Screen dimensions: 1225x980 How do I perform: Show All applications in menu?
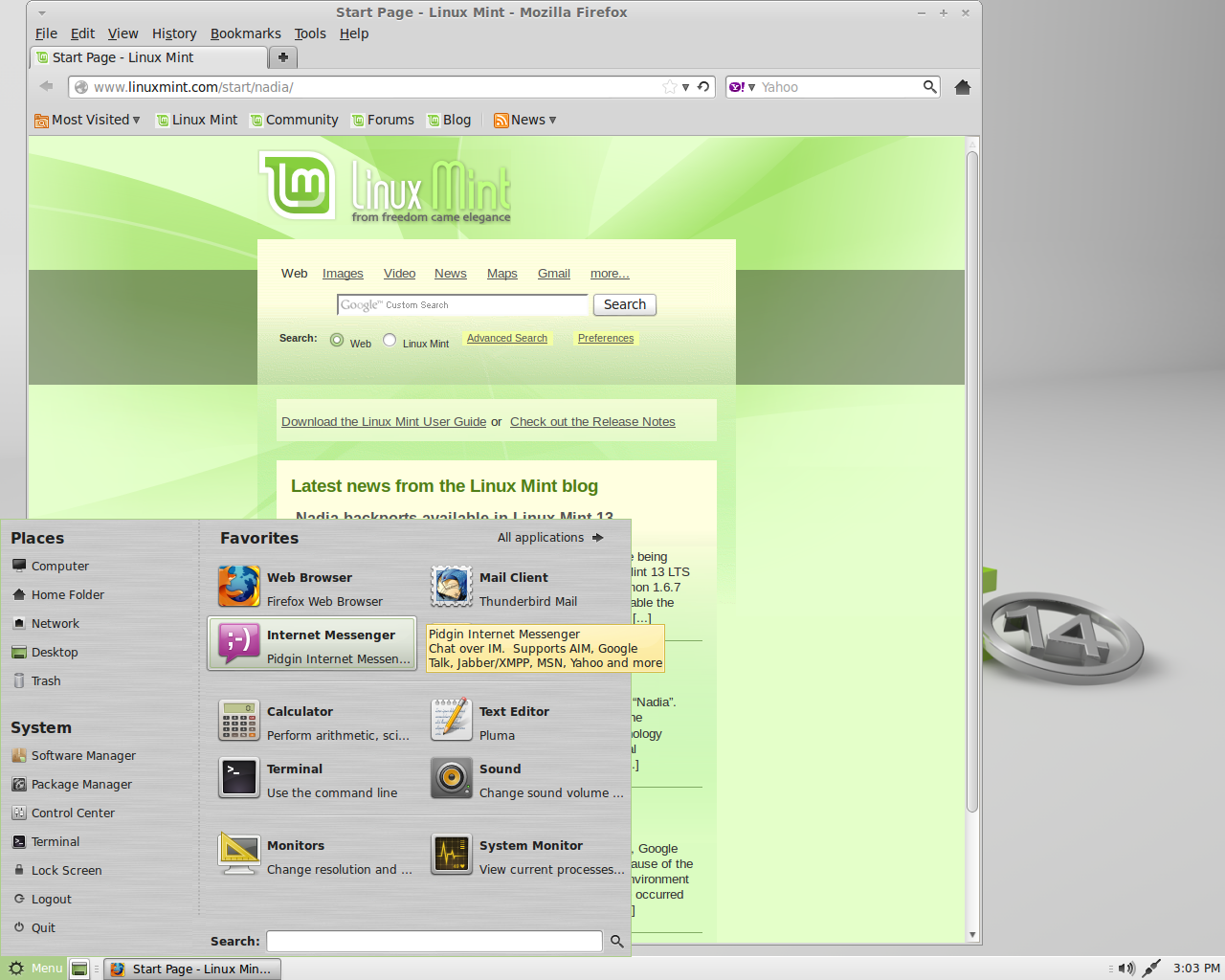point(550,538)
